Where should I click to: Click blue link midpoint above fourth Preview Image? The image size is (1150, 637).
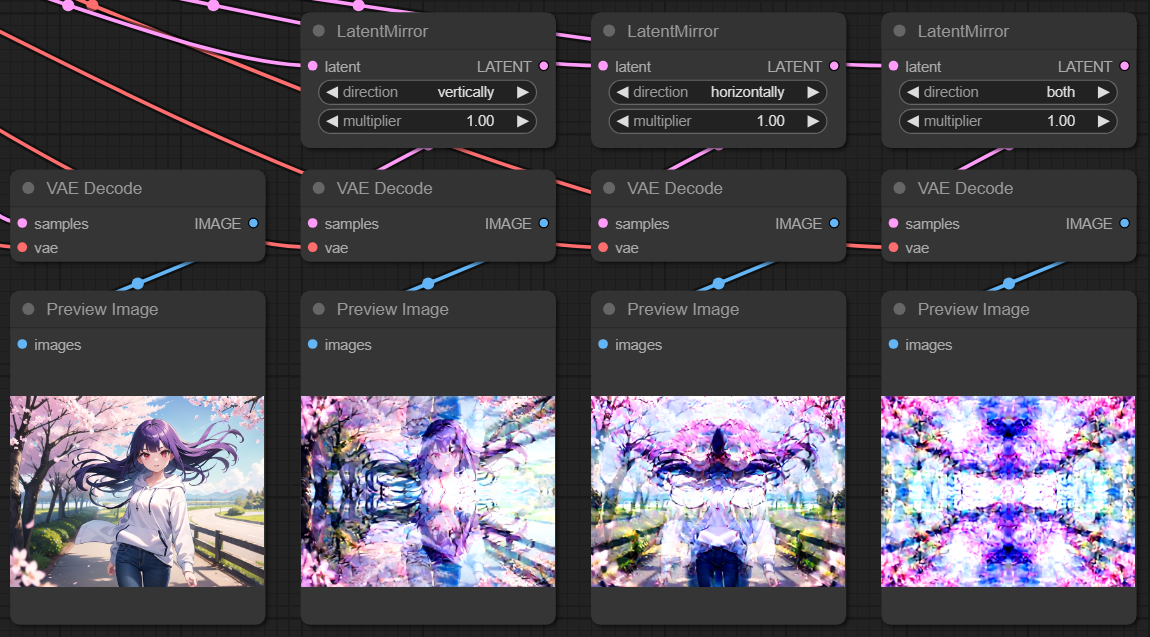pos(1009,283)
